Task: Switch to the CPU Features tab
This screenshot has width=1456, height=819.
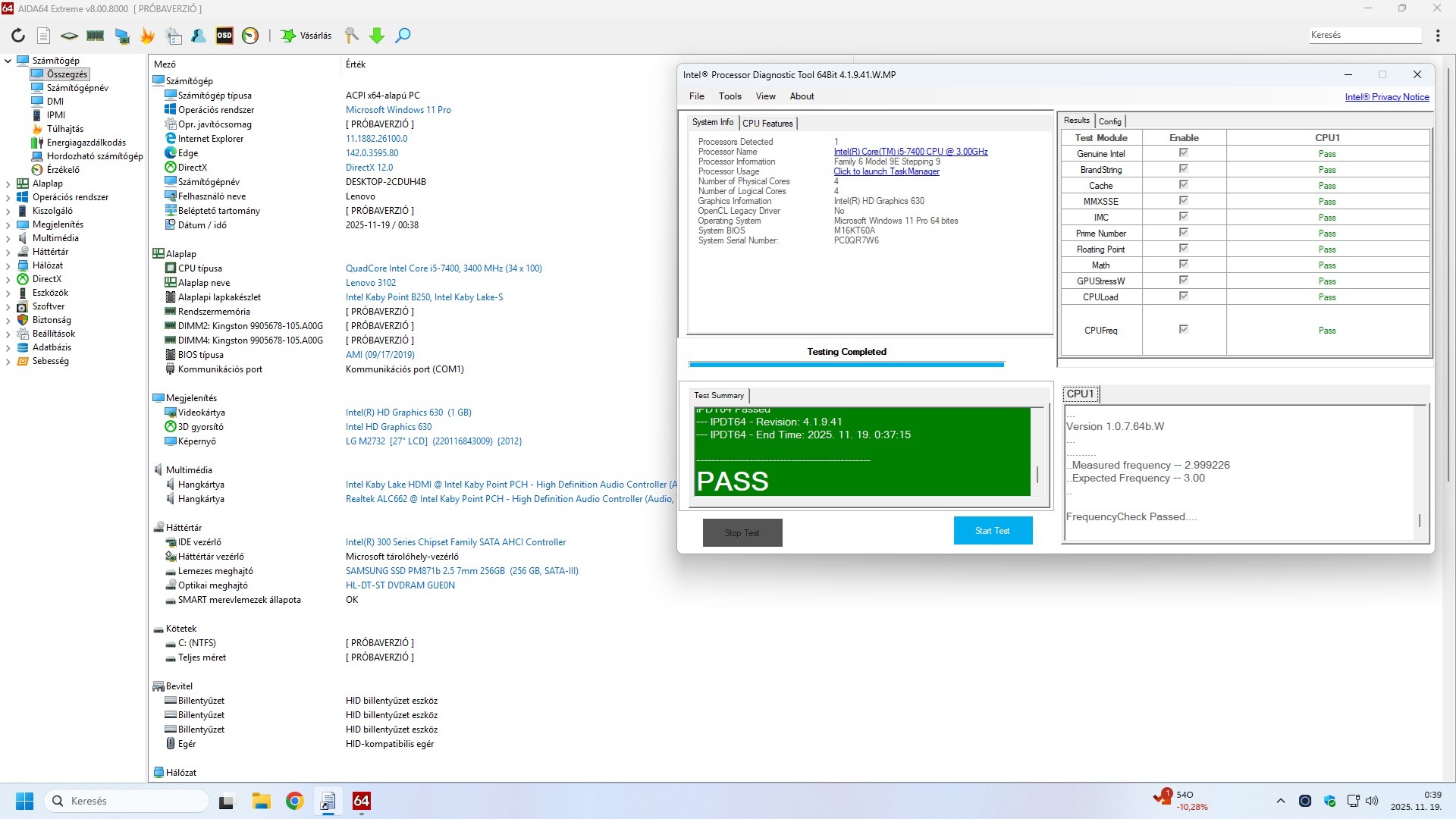Action: coord(767,123)
